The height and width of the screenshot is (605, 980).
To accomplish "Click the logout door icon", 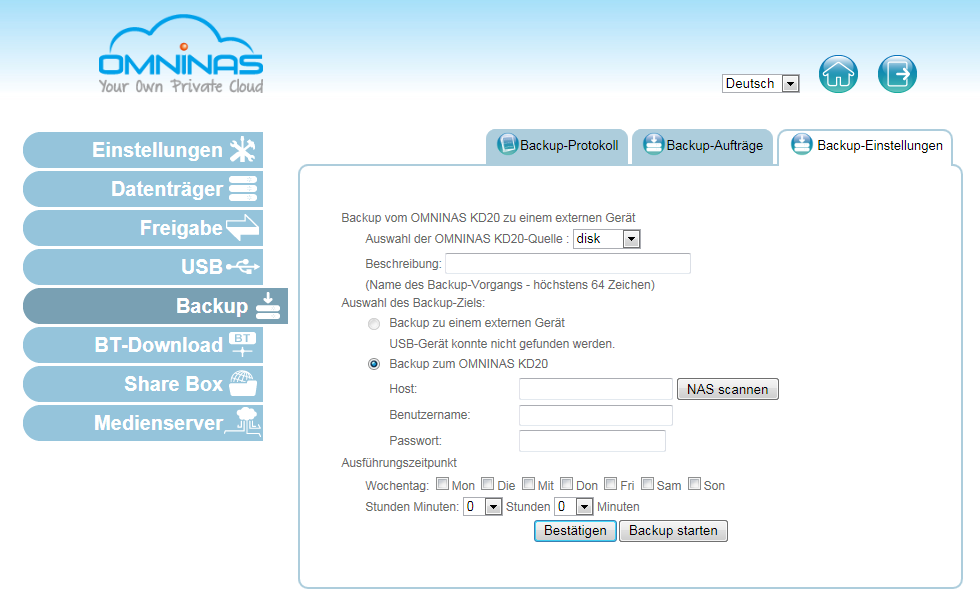I will click(x=897, y=74).
